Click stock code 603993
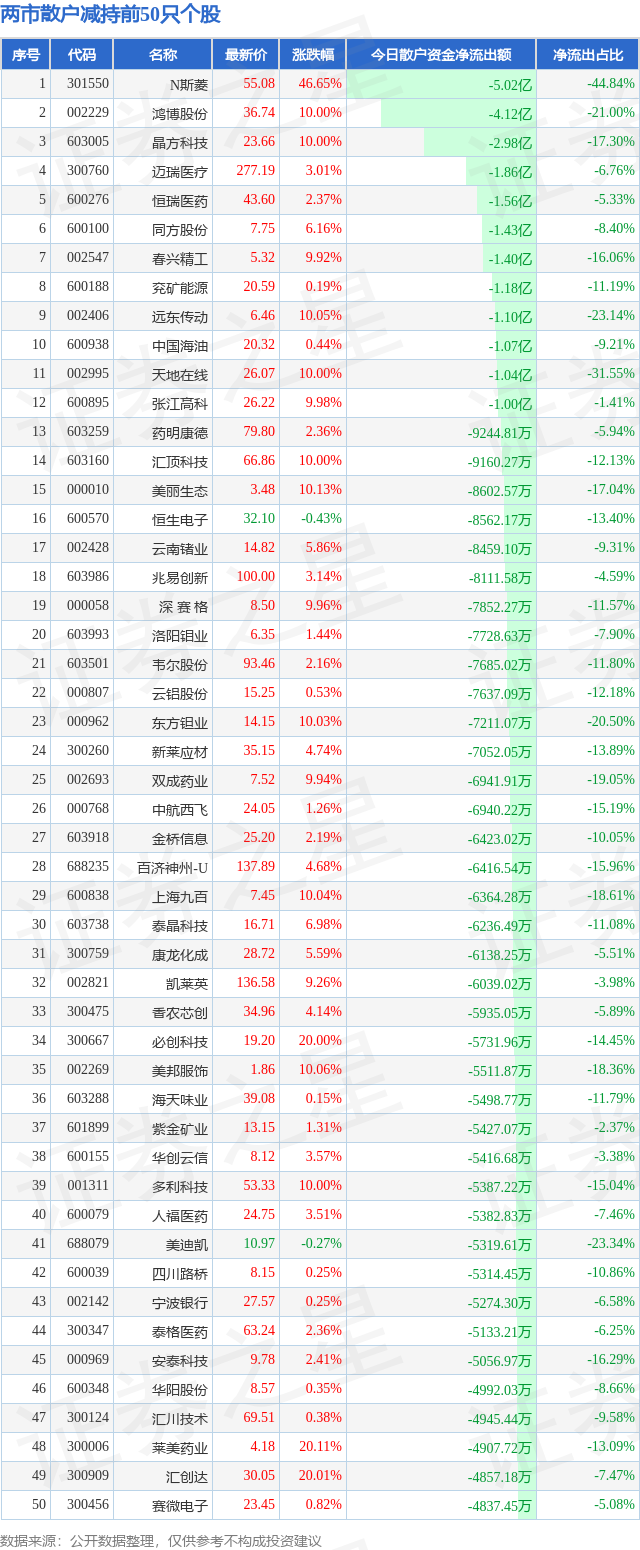 pyautogui.click(x=88, y=635)
